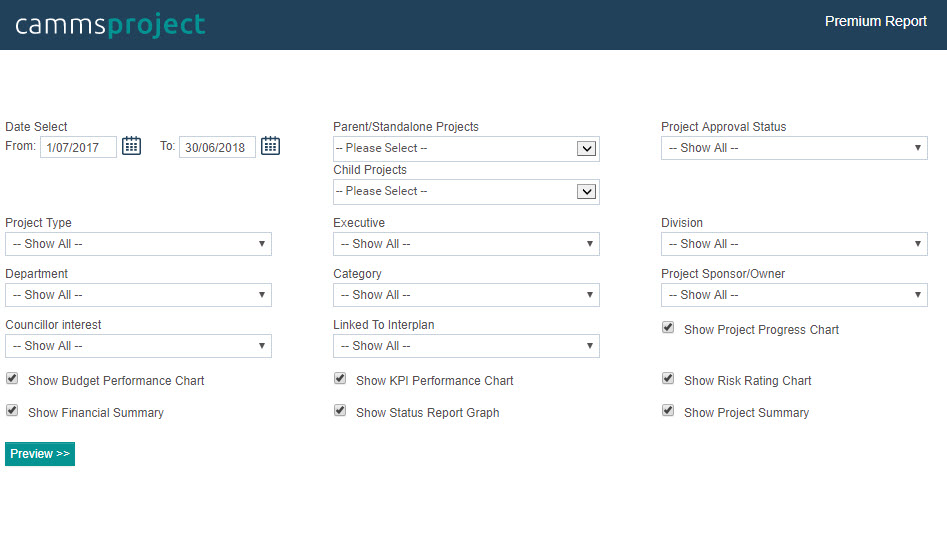Disable Show KPI Performance Chart
Viewport: 947px width, 553px height.
point(340,379)
